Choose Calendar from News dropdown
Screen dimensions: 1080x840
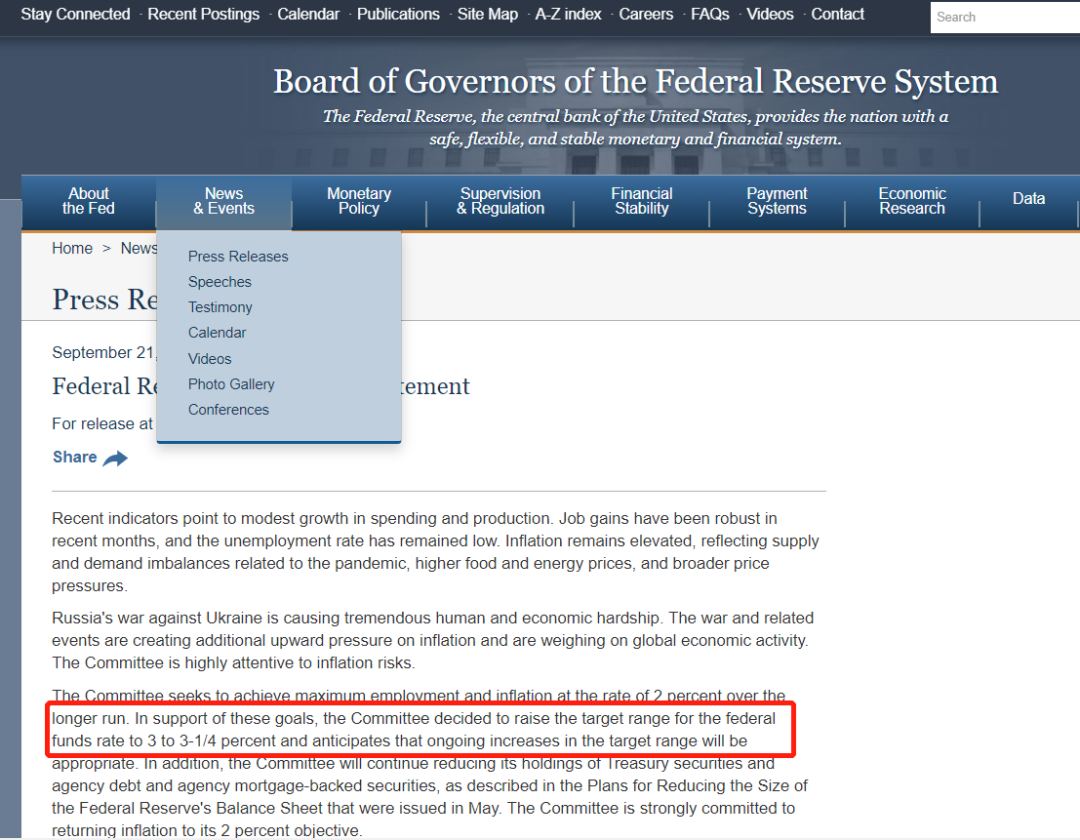click(x=217, y=333)
